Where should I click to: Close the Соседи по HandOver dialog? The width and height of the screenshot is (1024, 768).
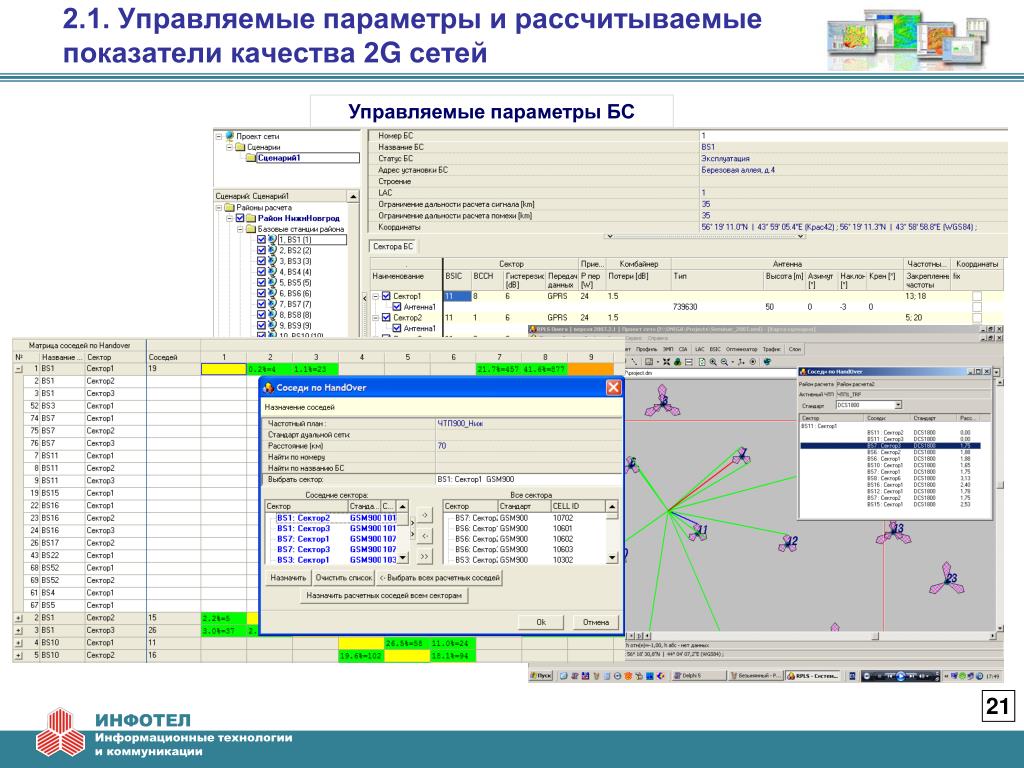[613, 387]
